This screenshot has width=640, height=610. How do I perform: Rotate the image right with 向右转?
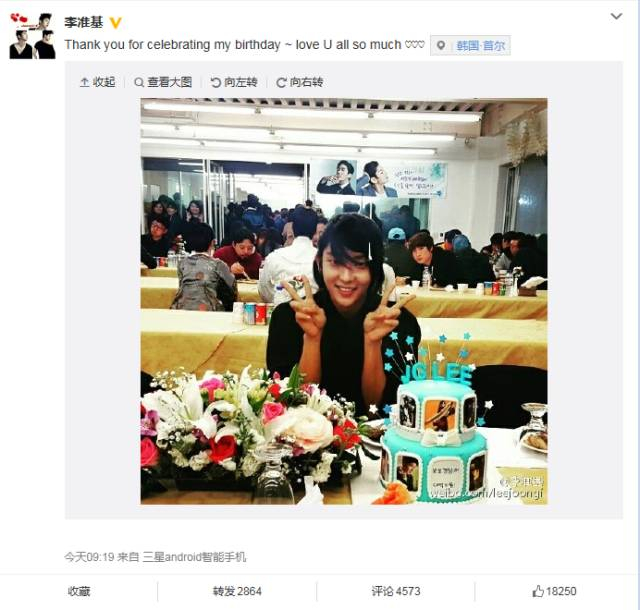(300, 82)
